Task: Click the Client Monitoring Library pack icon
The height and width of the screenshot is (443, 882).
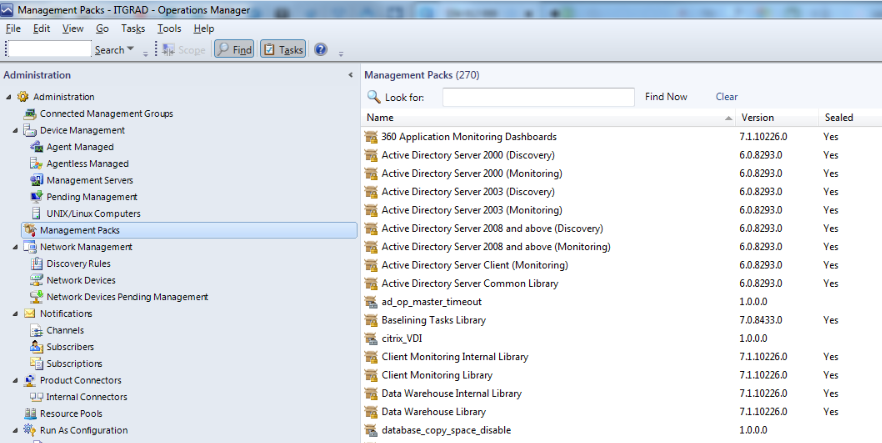Action: (371, 375)
